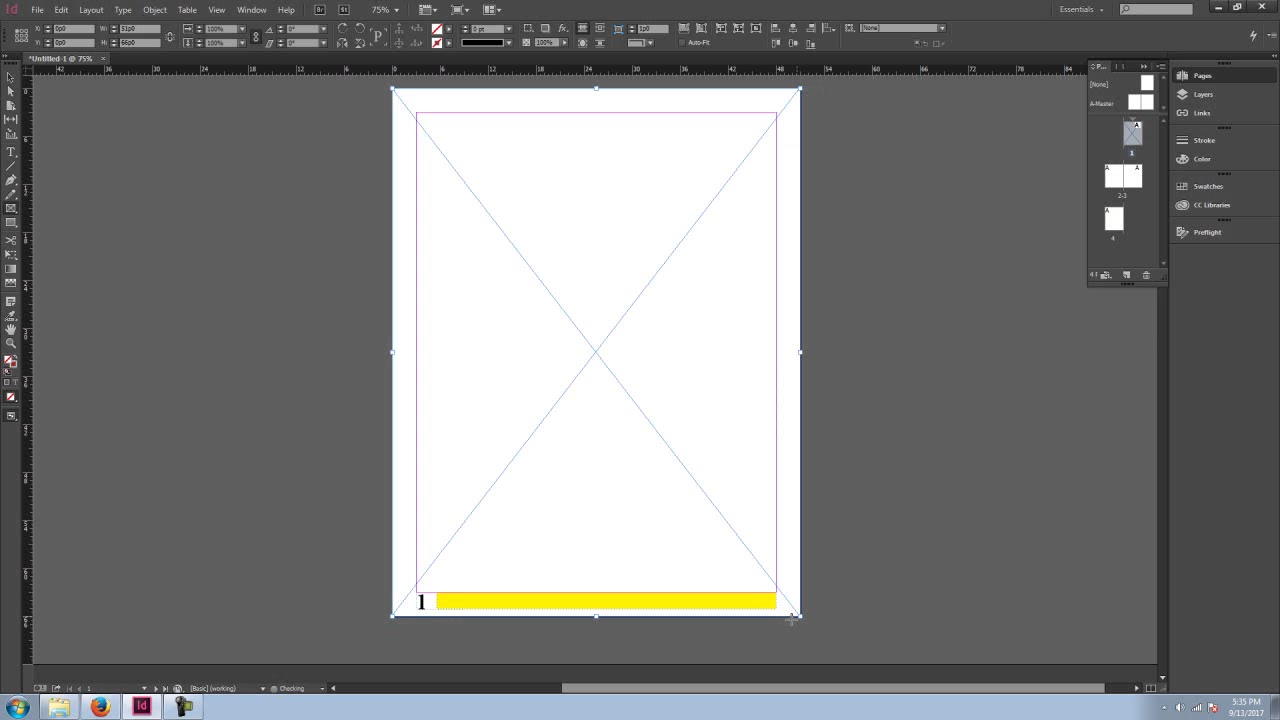Enable the Auto-Fit checkbox
Screen dimensions: 1280x720
(682, 43)
